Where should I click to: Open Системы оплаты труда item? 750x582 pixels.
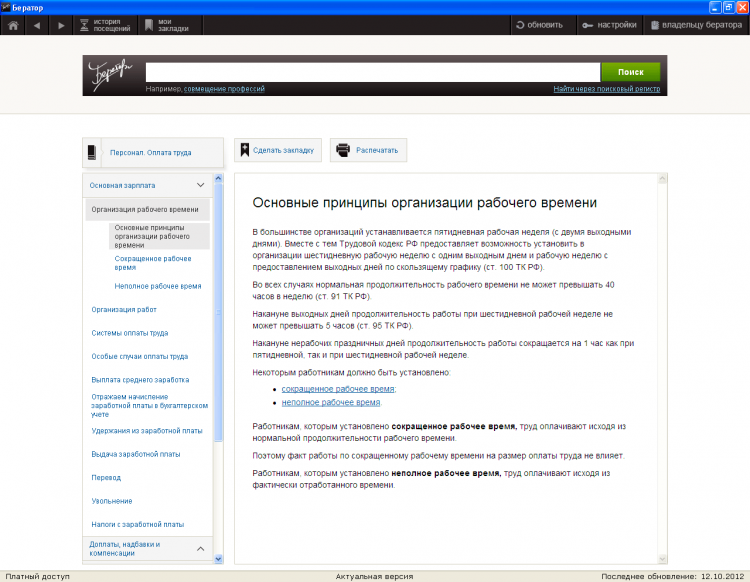pos(130,333)
